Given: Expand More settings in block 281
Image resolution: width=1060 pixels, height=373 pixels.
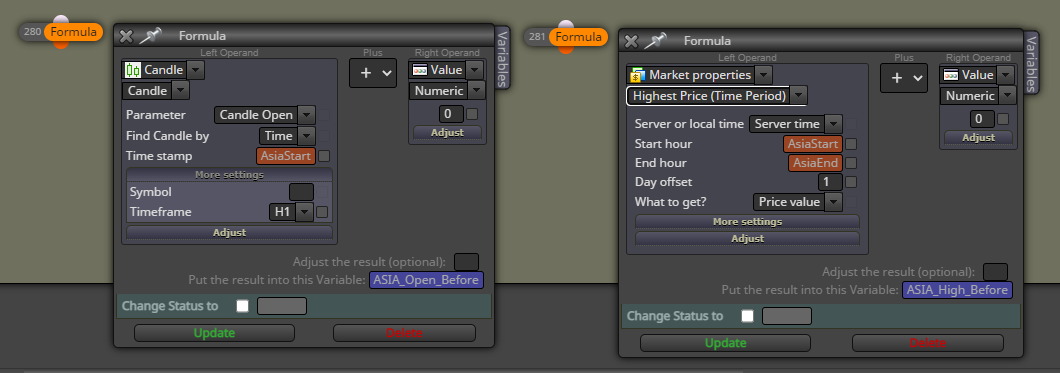Looking at the screenshot, I should pos(747,222).
